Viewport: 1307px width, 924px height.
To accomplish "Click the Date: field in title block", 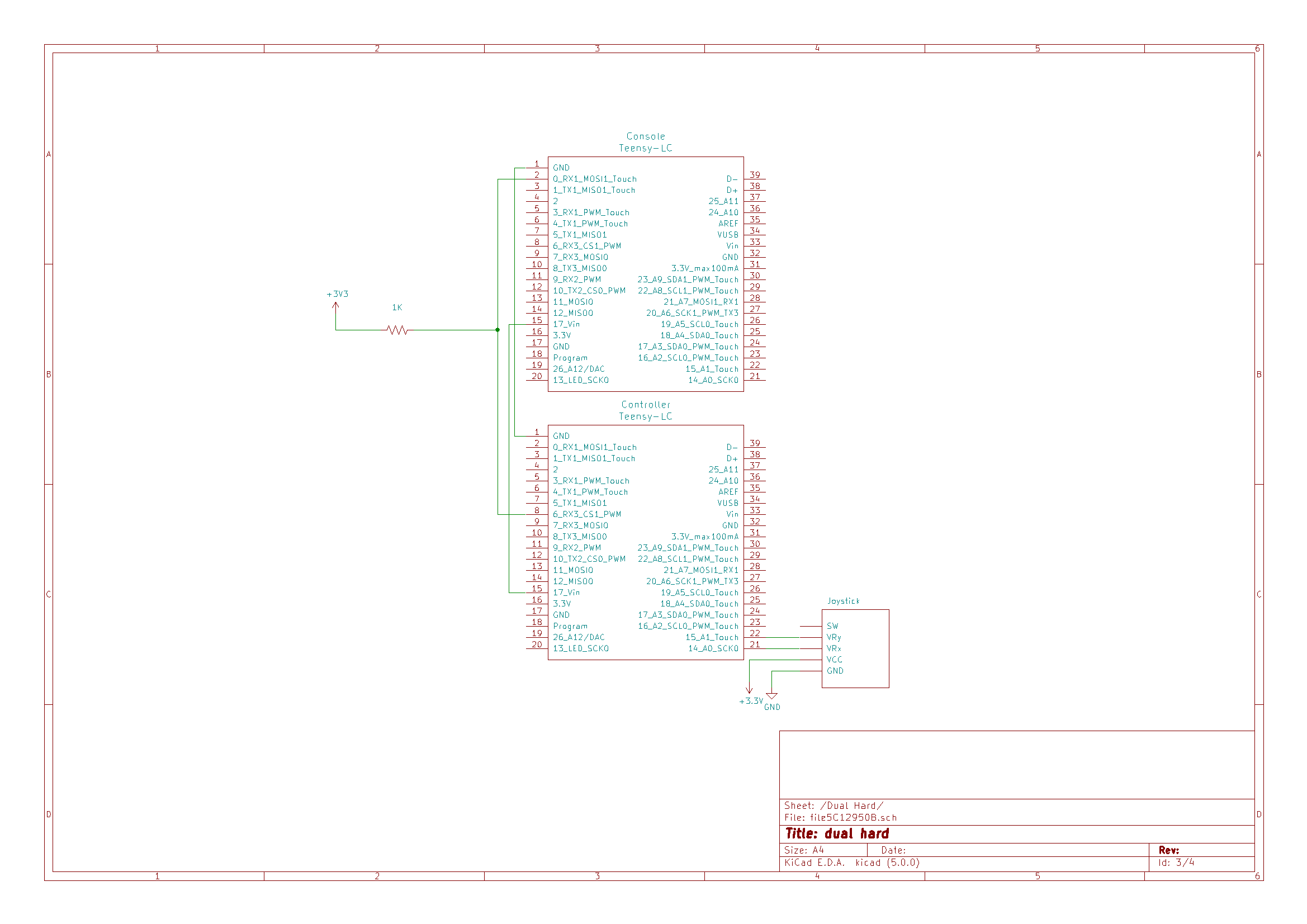I will tap(893, 851).
